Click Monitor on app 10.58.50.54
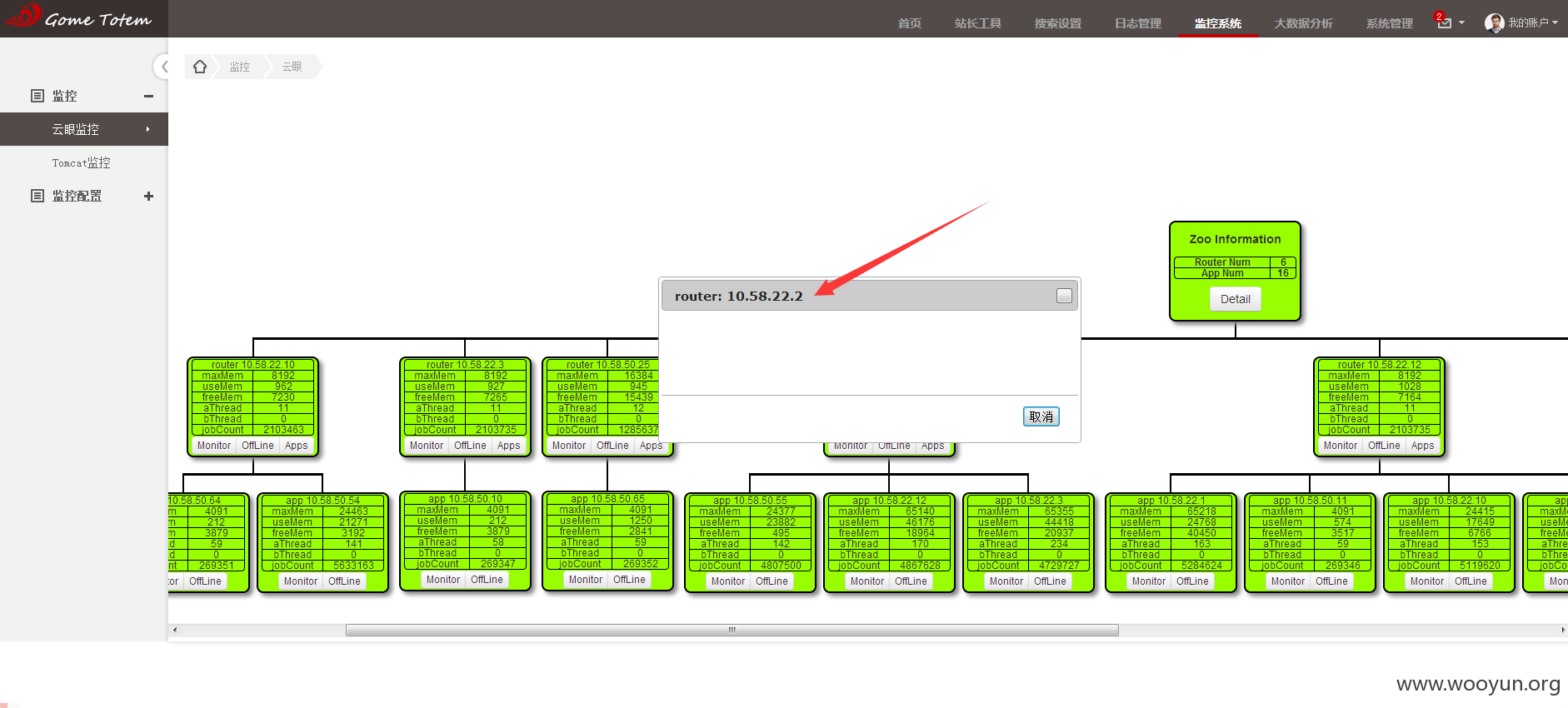This screenshot has width=1568, height=708. (301, 581)
